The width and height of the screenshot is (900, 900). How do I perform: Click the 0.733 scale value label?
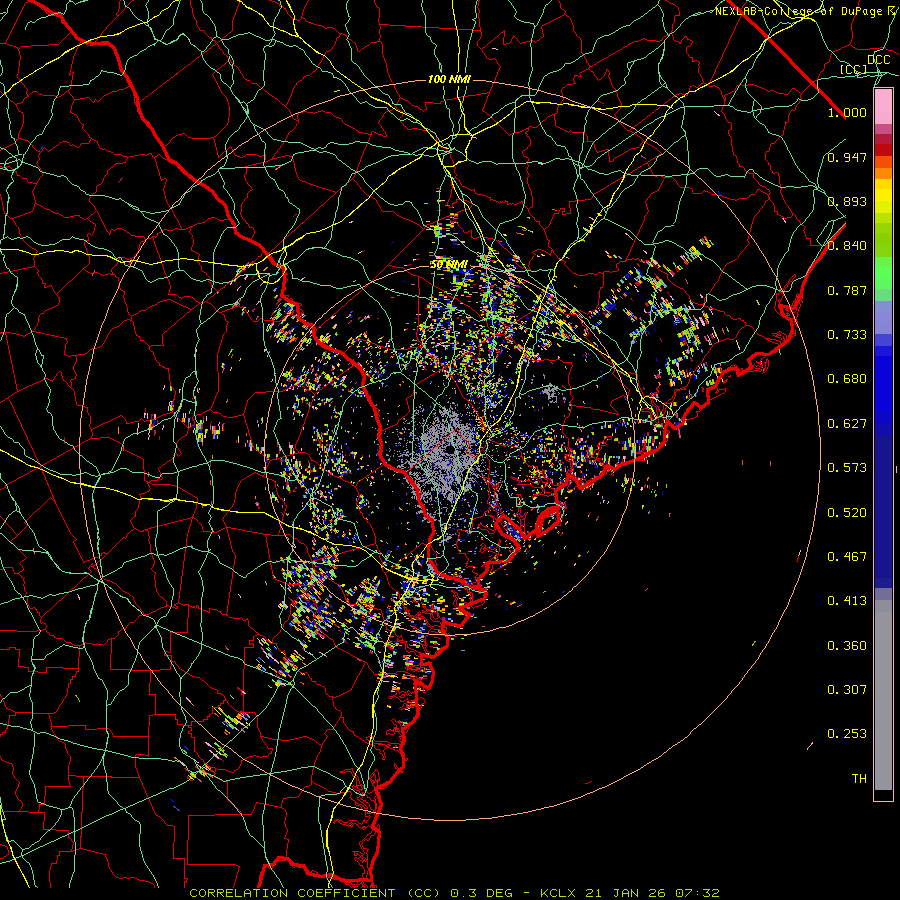coord(847,335)
